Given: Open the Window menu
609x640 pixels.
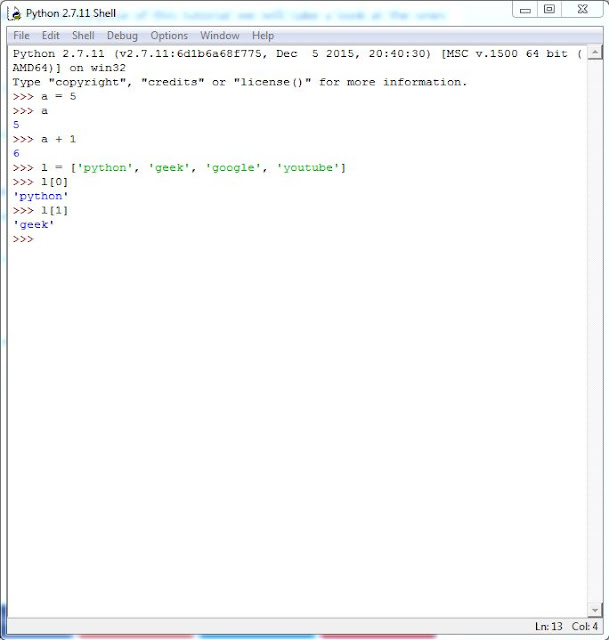Looking at the screenshot, I should [220, 36].
